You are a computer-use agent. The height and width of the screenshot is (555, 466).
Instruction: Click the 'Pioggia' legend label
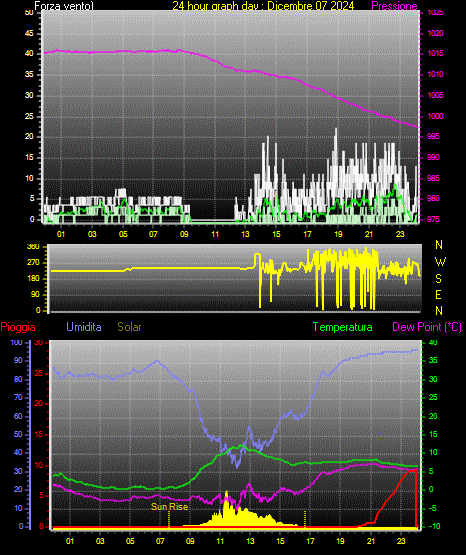18,327
